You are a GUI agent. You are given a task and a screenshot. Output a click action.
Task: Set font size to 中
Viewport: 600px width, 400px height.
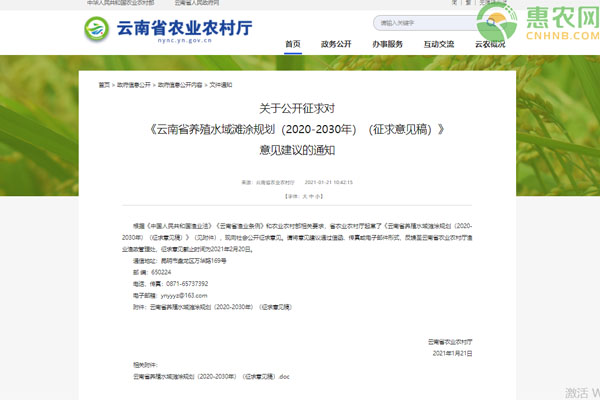(x=311, y=196)
